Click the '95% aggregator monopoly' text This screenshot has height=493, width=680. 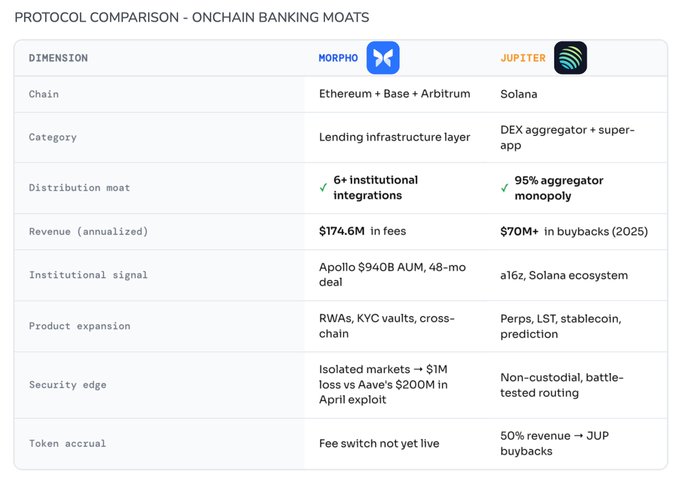559,188
